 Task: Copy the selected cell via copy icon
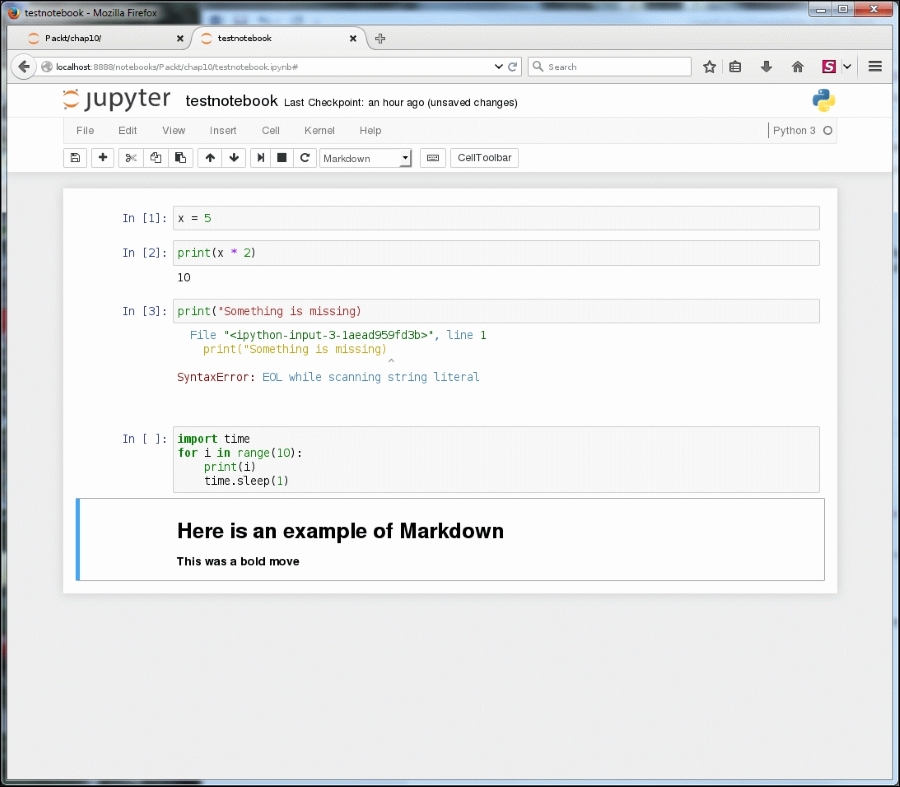point(155,157)
